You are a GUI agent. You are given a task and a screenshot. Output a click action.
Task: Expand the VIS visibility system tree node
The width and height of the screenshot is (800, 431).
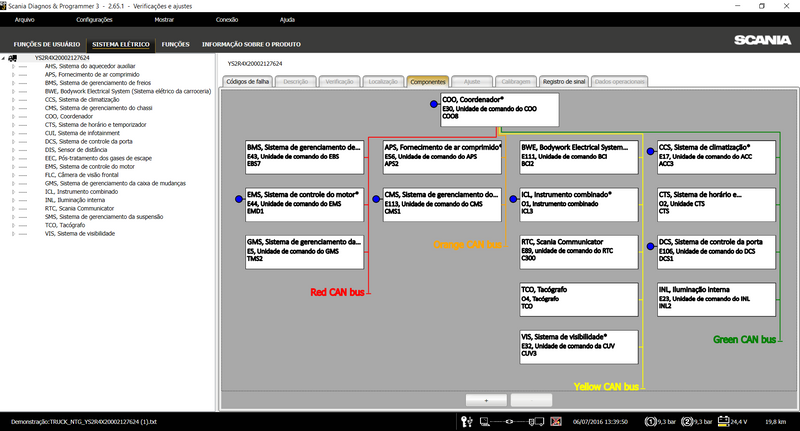pos(13,234)
